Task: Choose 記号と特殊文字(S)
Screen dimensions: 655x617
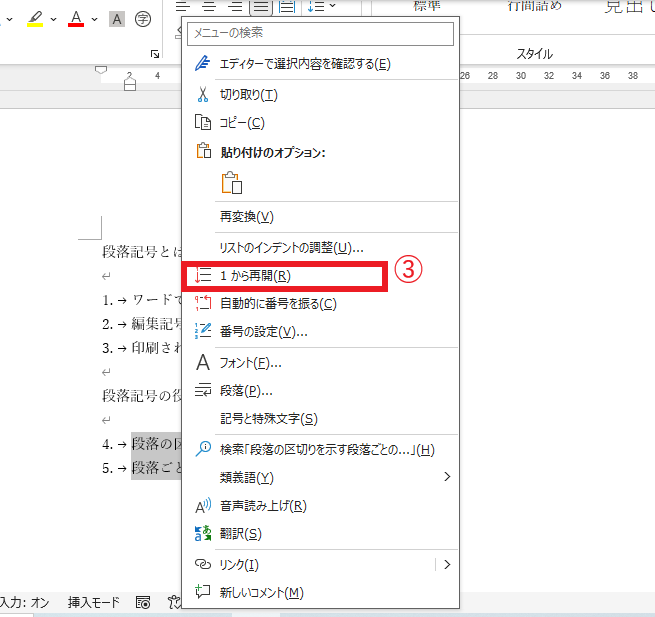Action: (320, 419)
